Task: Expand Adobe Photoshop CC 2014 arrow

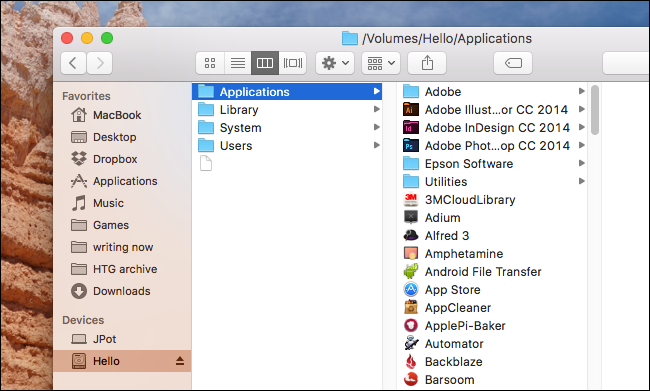Action: tap(582, 145)
